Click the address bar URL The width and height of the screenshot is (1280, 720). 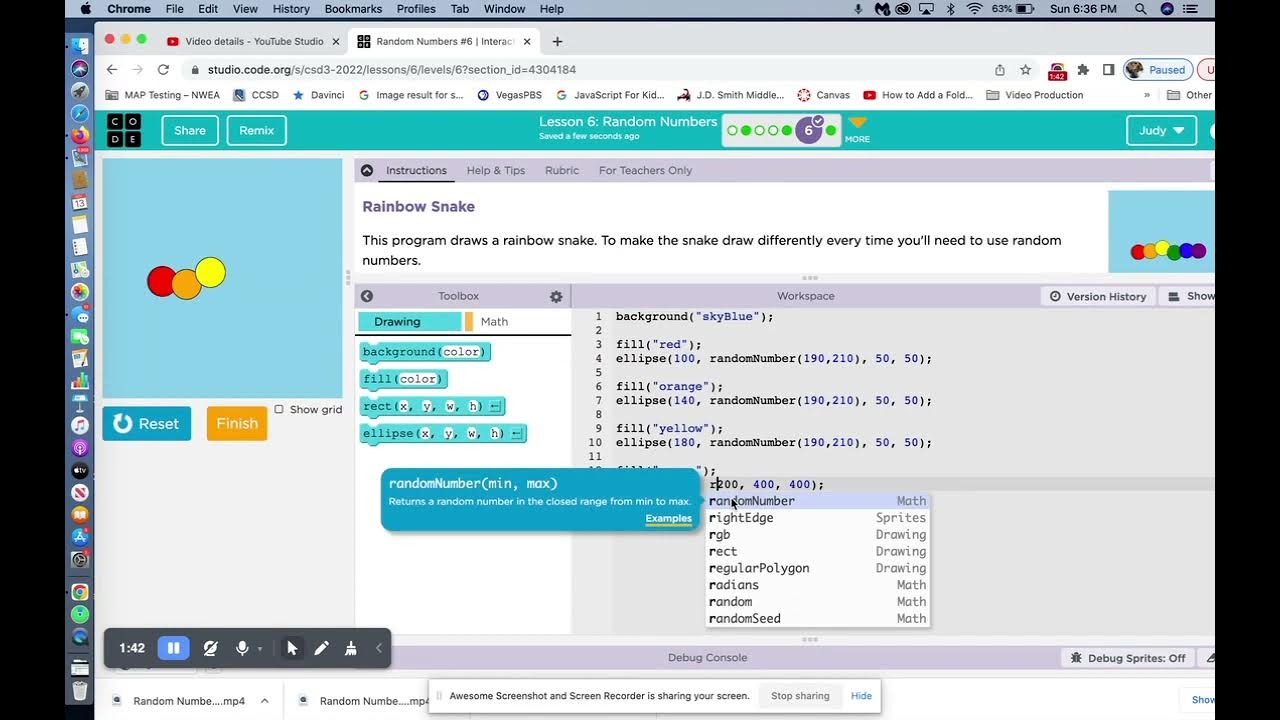point(391,70)
